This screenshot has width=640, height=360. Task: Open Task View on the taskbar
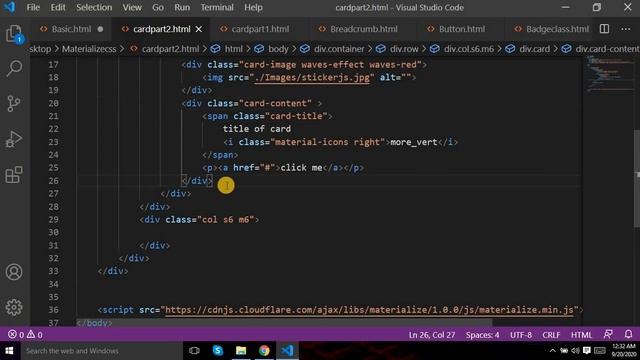click(x=194, y=351)
